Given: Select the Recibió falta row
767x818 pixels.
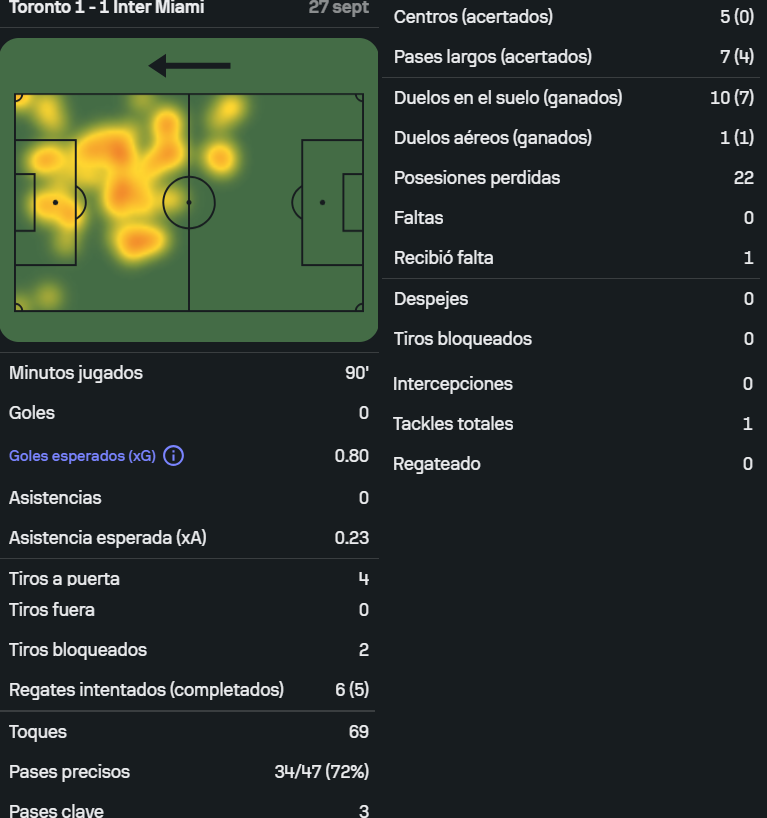Looking at the screenshot, I should pos(573,258).
